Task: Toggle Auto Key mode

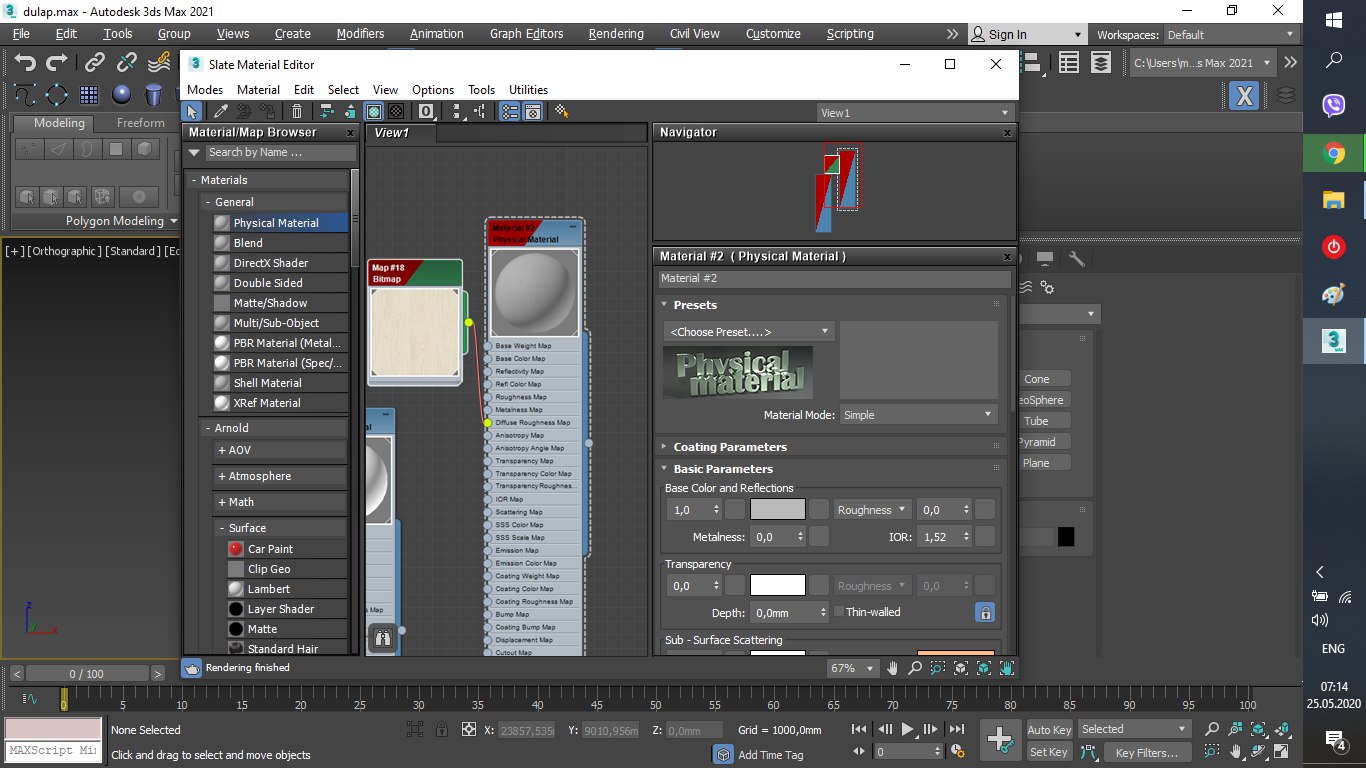Action: click(1049, 729)
